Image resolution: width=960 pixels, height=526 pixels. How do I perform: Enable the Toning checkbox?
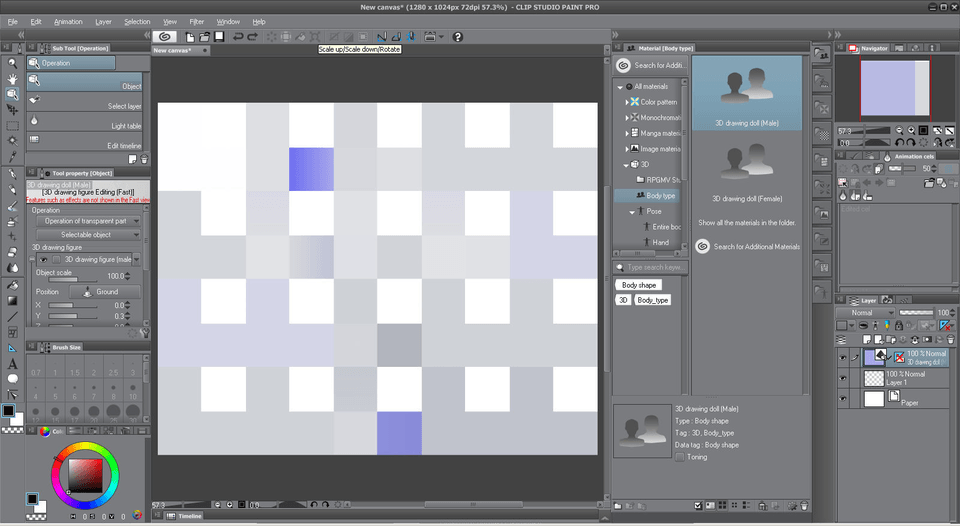tap(679, 457)
